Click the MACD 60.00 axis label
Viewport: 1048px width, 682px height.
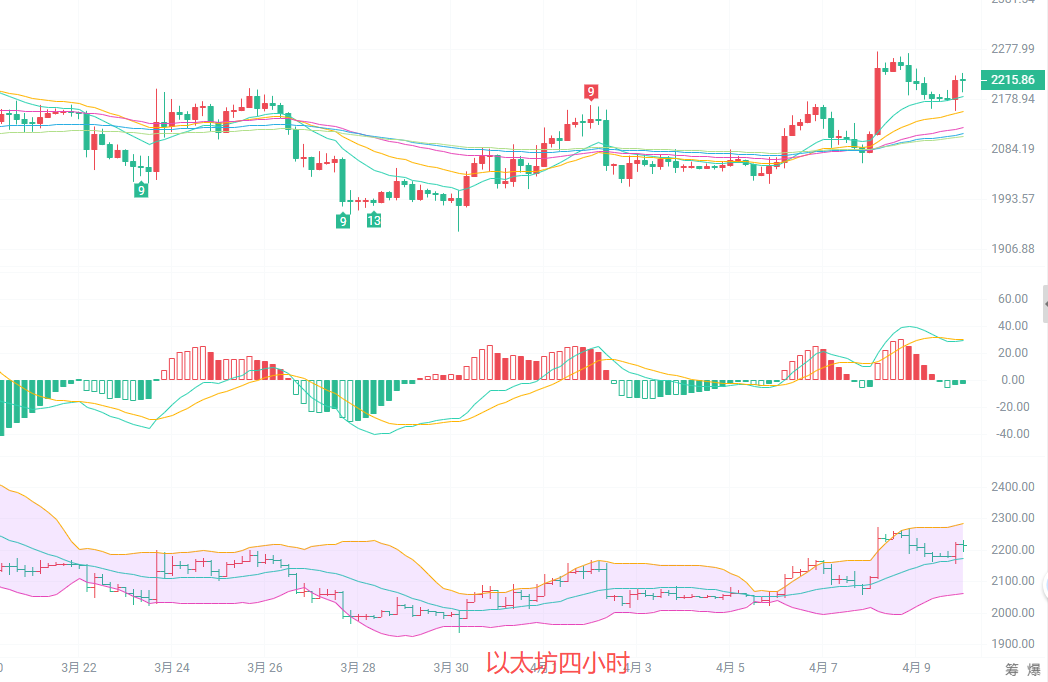tap(1013, 298)
